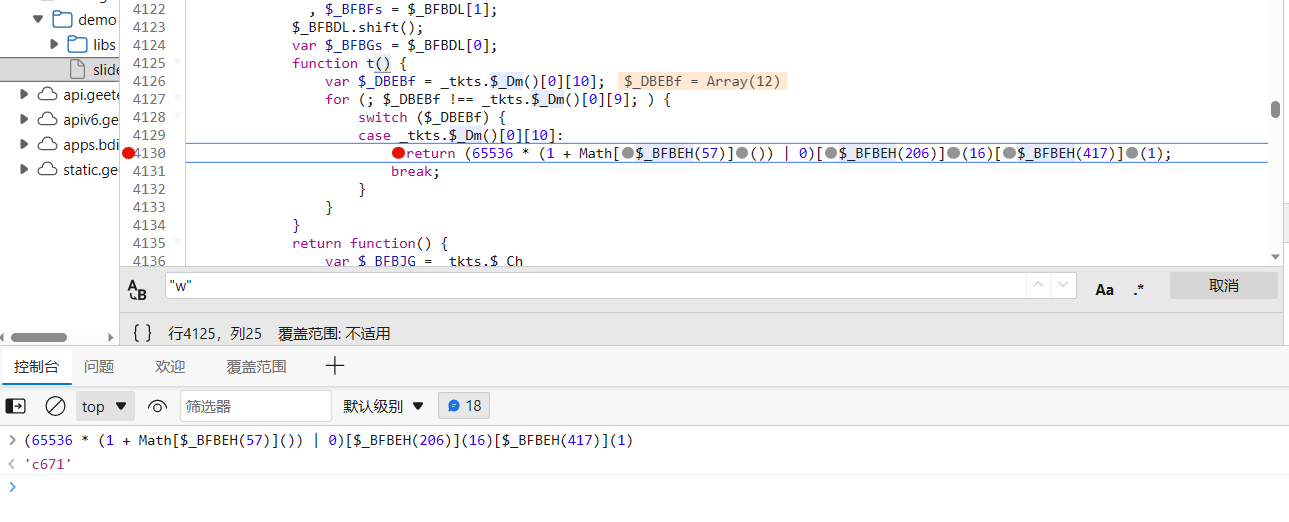Toggle the console sidebar panel icon

[x=16, y=406]
